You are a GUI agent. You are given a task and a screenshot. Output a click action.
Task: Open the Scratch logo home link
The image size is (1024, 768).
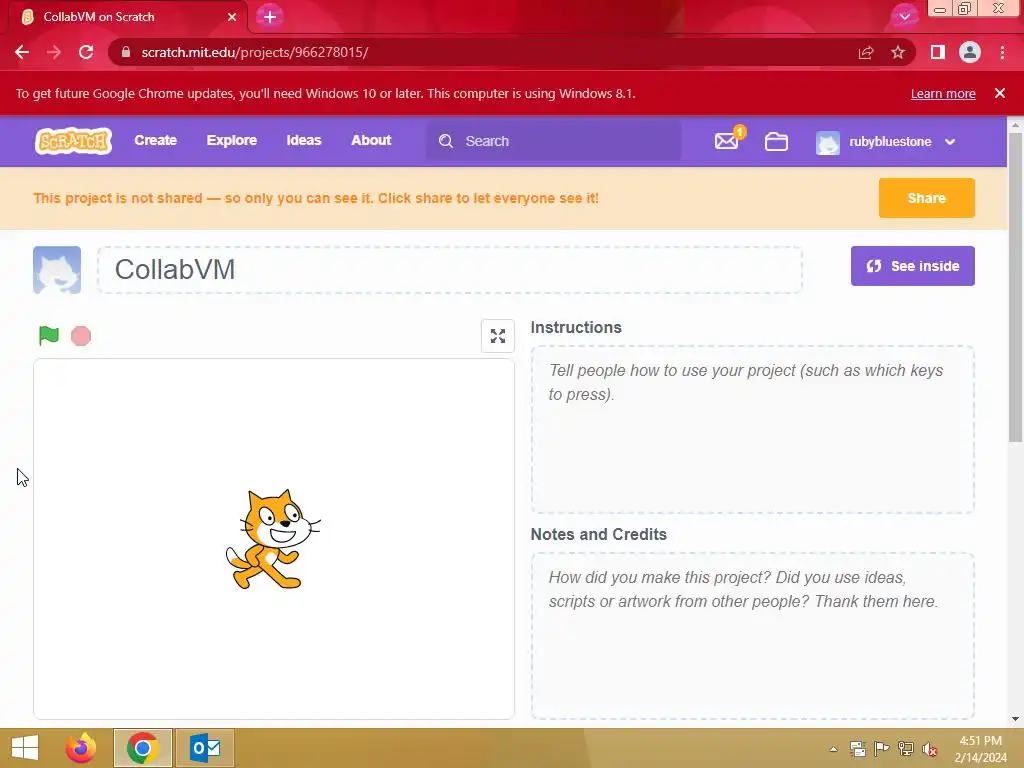pos(73,141)
